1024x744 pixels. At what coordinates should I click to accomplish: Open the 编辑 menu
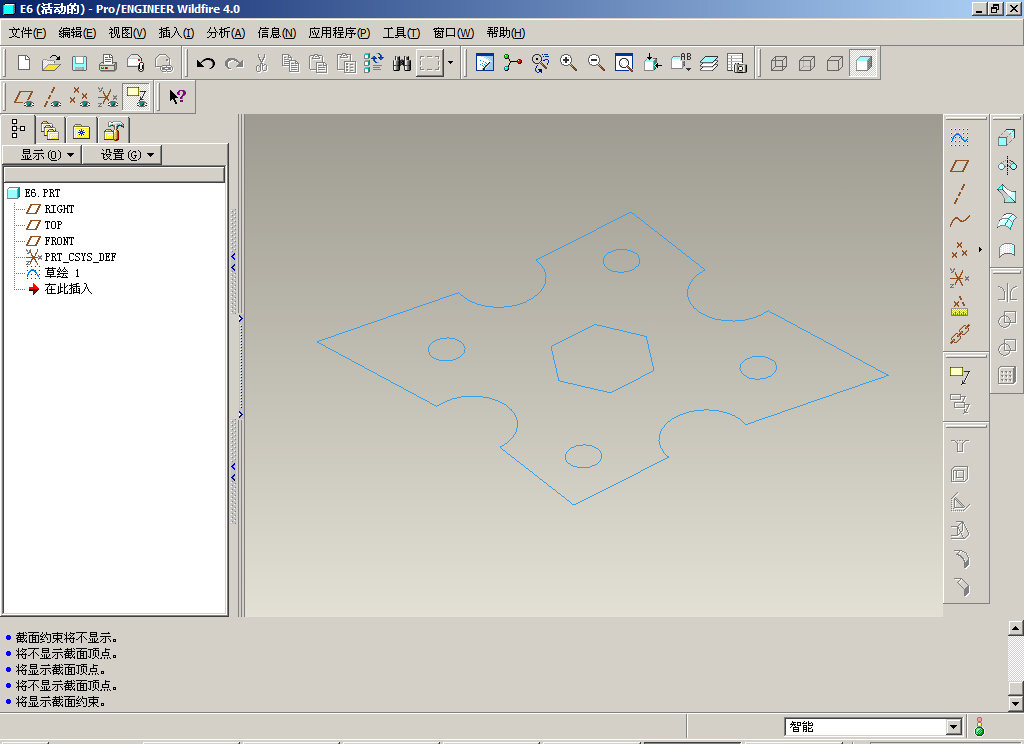(x=77, y=33)
